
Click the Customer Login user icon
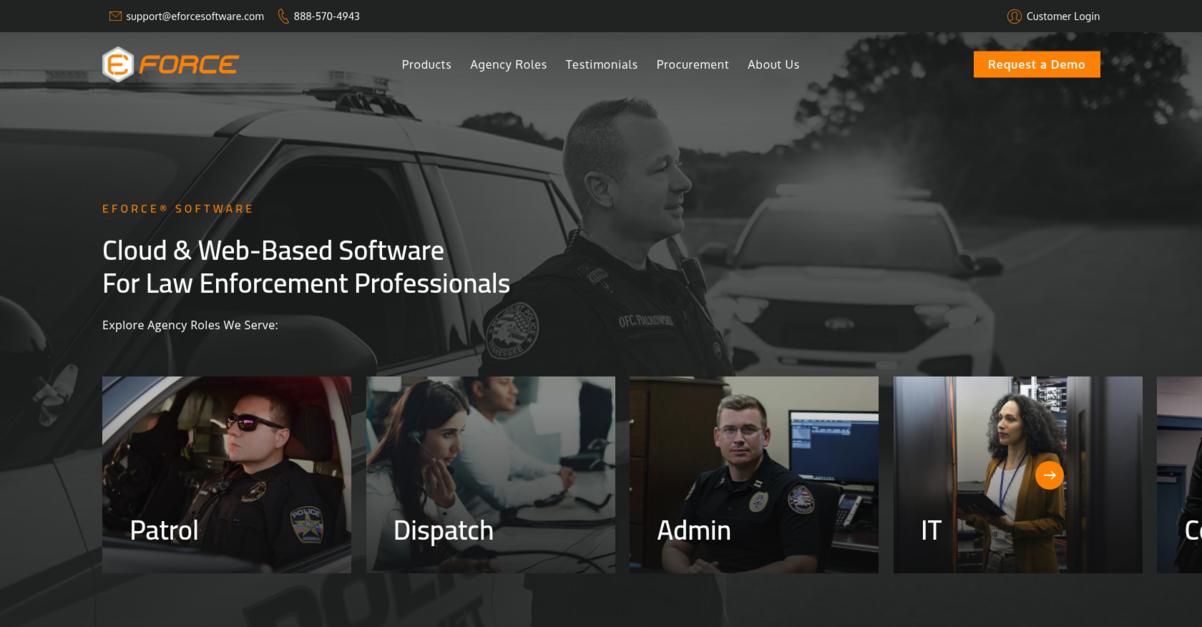[1014, 16]
